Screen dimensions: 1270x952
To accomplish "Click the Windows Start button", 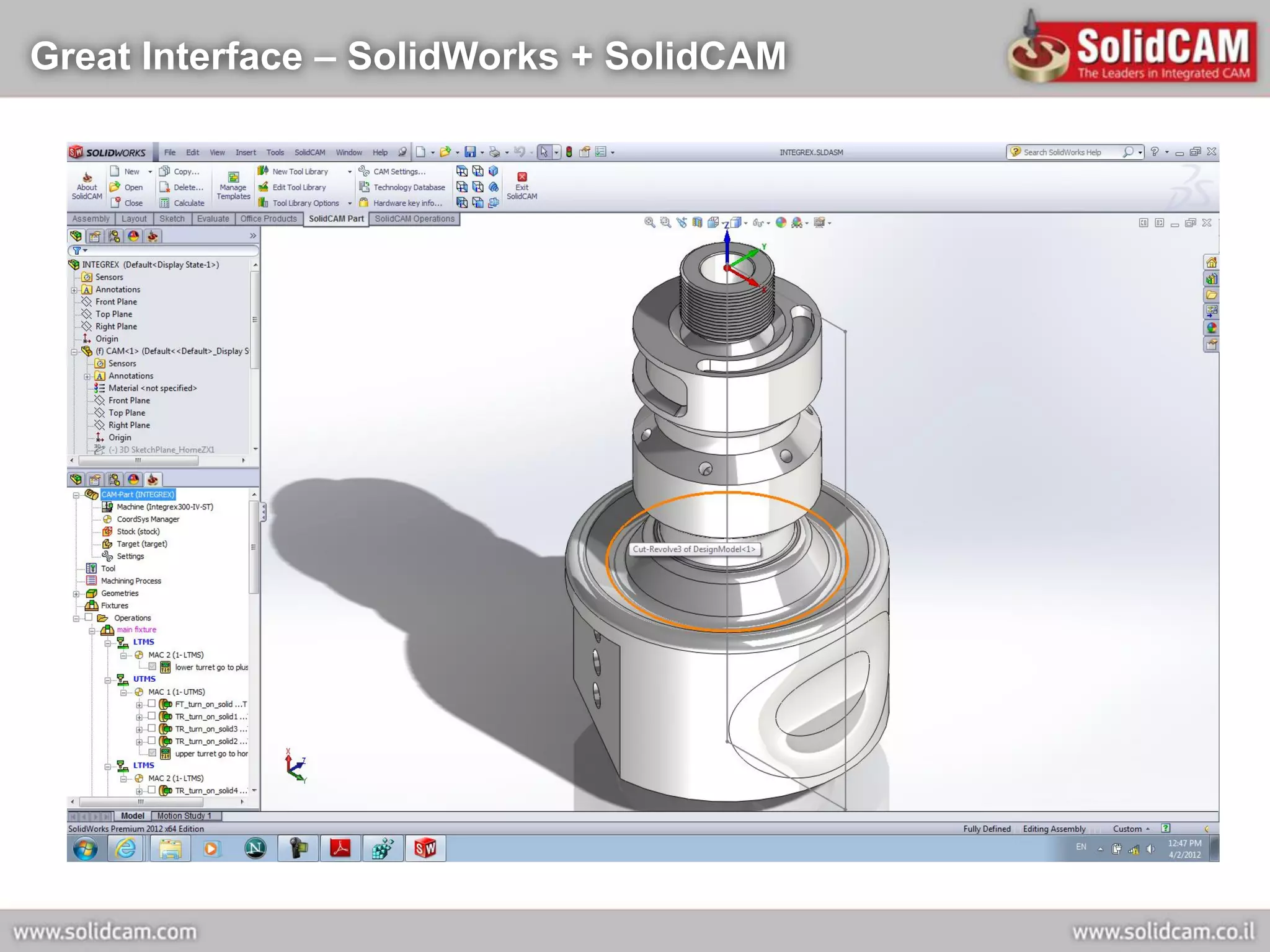I will point(85,848).
